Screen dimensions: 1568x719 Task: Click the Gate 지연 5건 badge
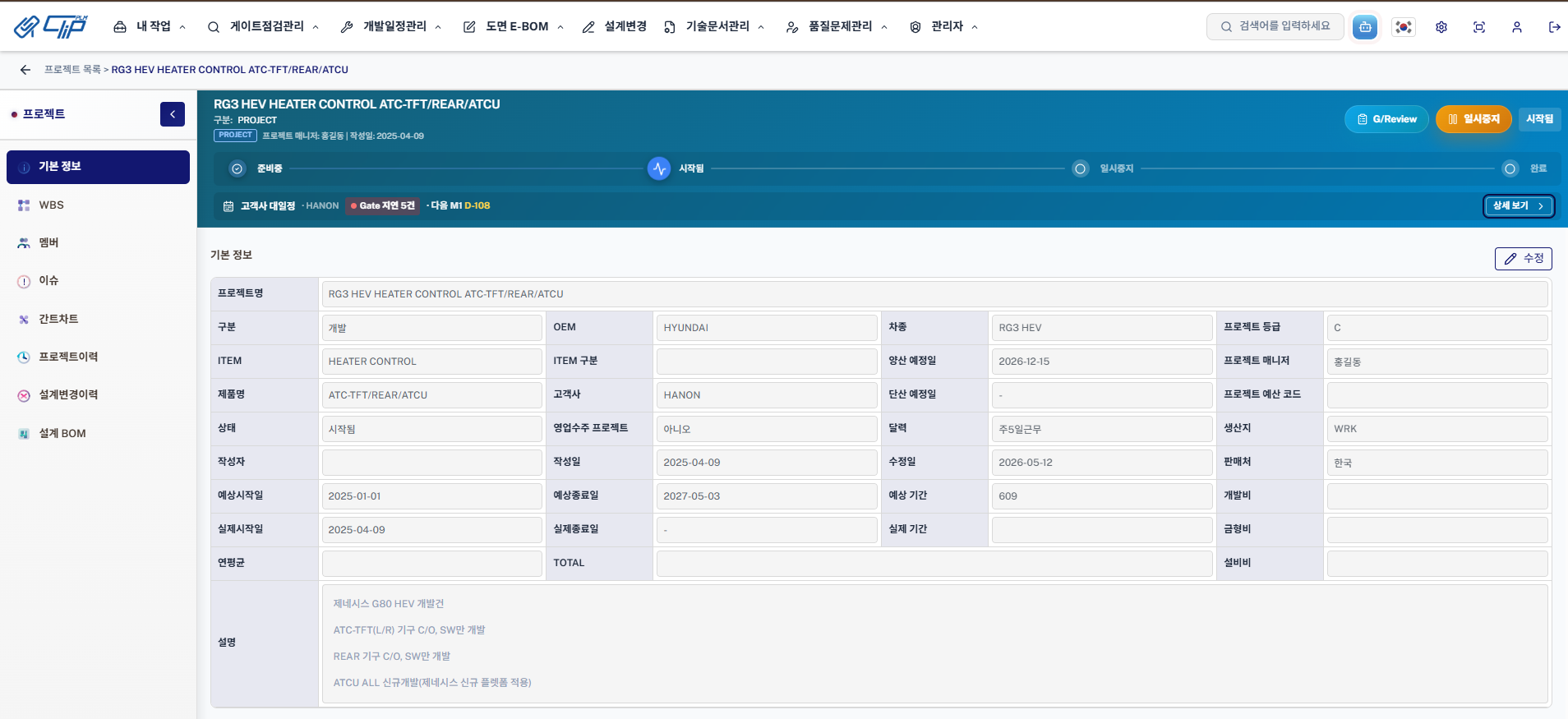click(x=382, y=206)
